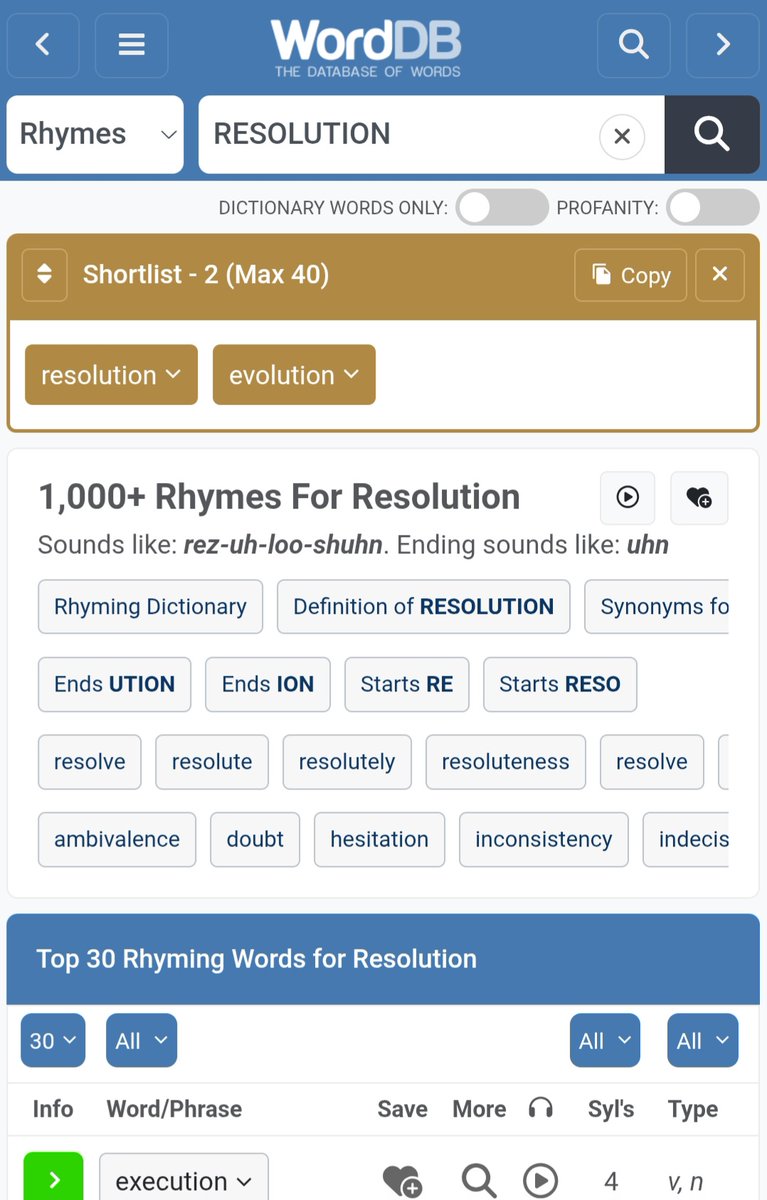This screenshot has width=767, height=1200.
Task: Go forward with the right arrow button
Action: (x=724, y=44)
